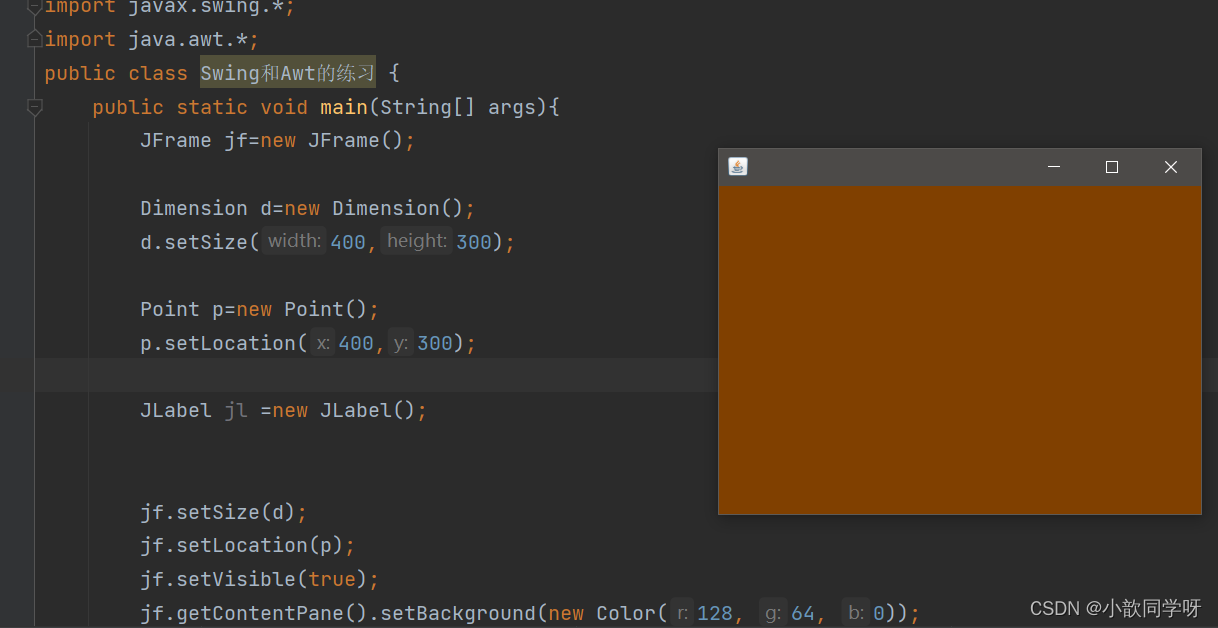Click the "width:" parameter hint

coord(295,241)
